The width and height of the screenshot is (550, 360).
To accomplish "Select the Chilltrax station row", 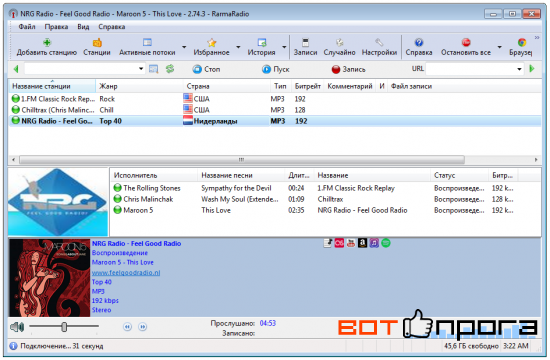I will [x=275, y=110].
